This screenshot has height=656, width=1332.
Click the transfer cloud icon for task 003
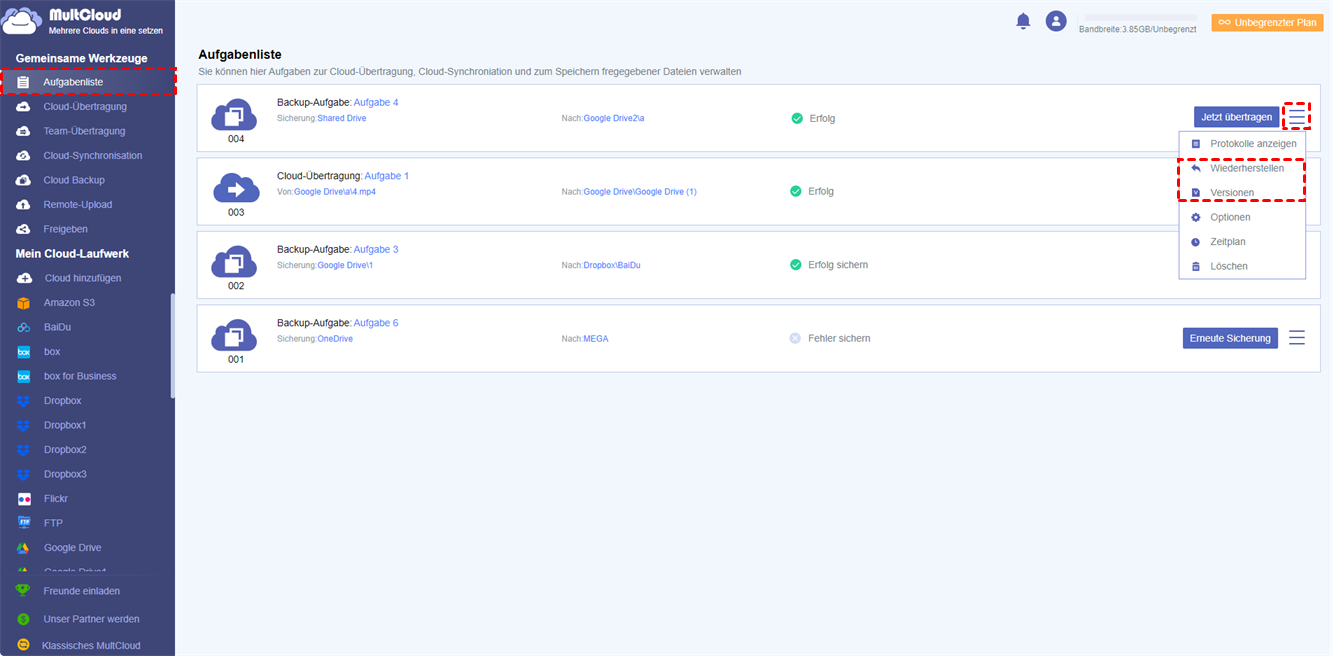(235, 188)
